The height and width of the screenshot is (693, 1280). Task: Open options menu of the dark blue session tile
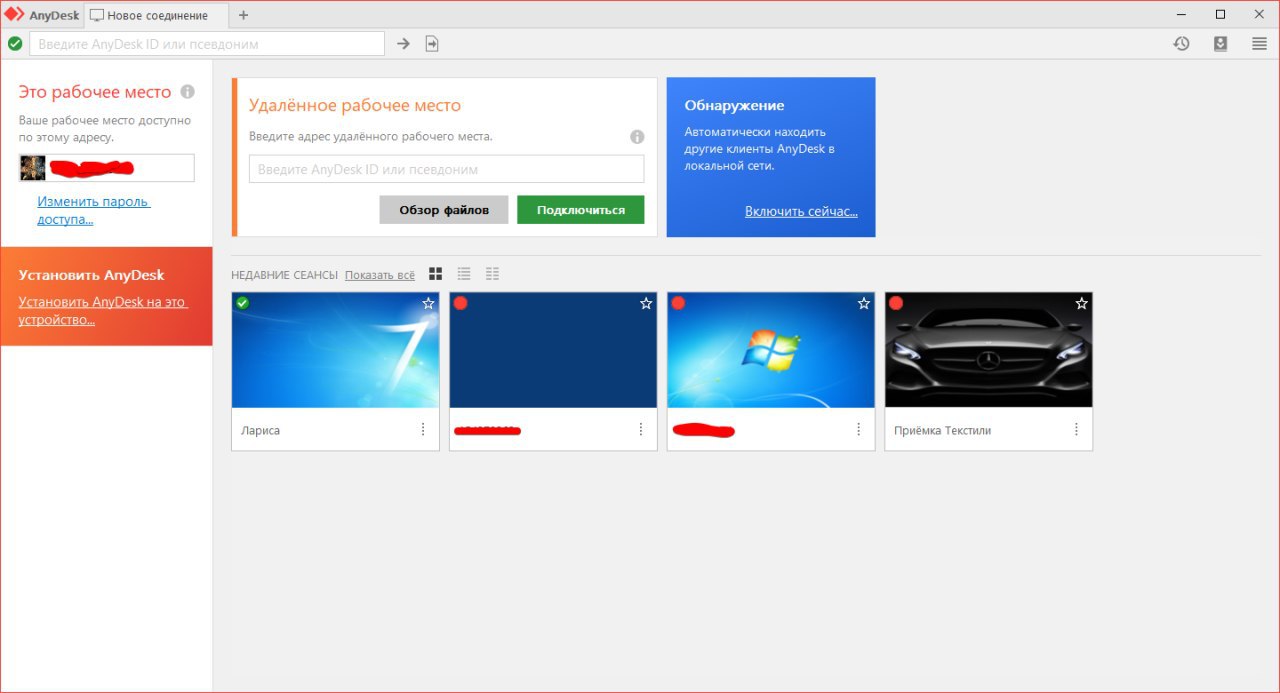point(641,430)
